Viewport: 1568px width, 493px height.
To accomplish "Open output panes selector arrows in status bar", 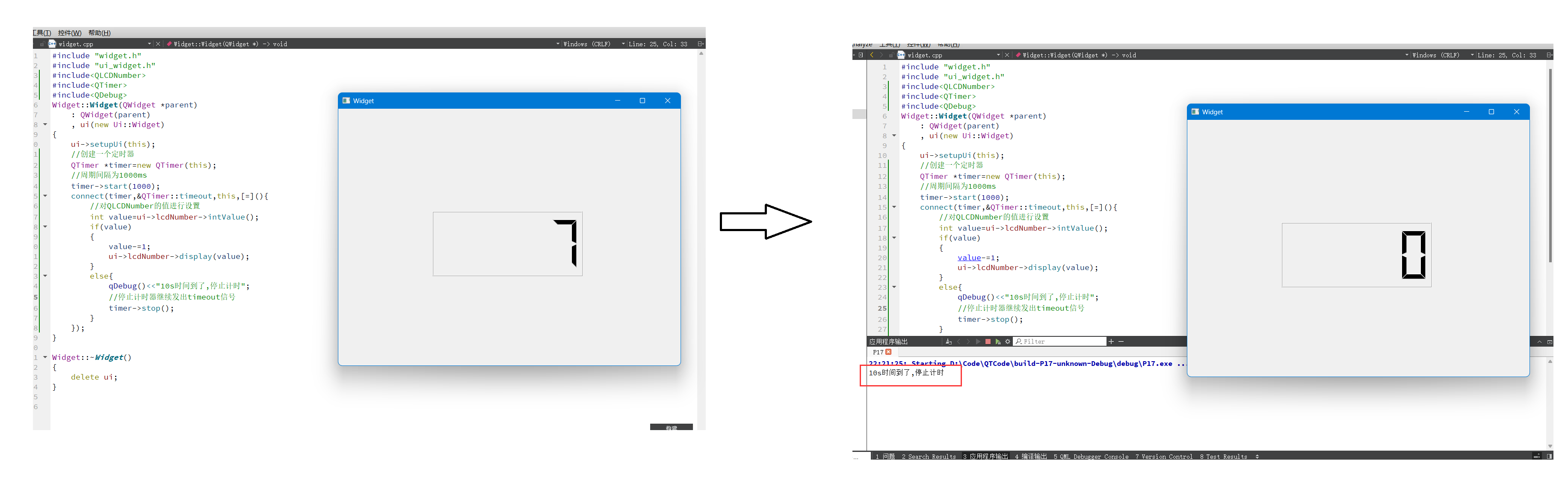I will tap(1257, 457).
